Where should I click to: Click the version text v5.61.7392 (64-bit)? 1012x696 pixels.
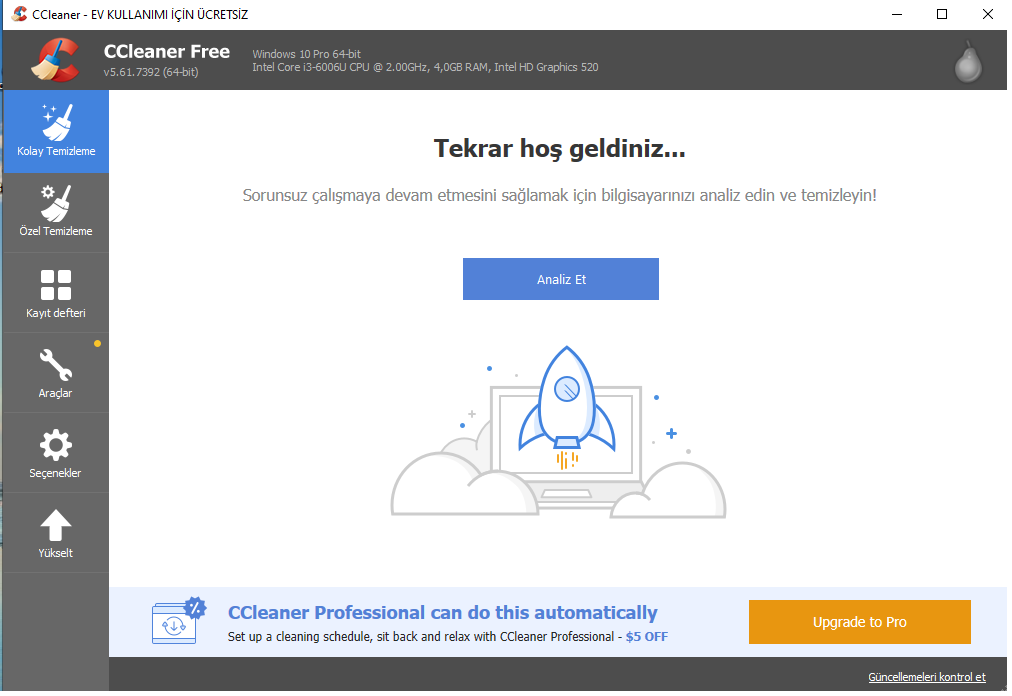pos(151,72)
